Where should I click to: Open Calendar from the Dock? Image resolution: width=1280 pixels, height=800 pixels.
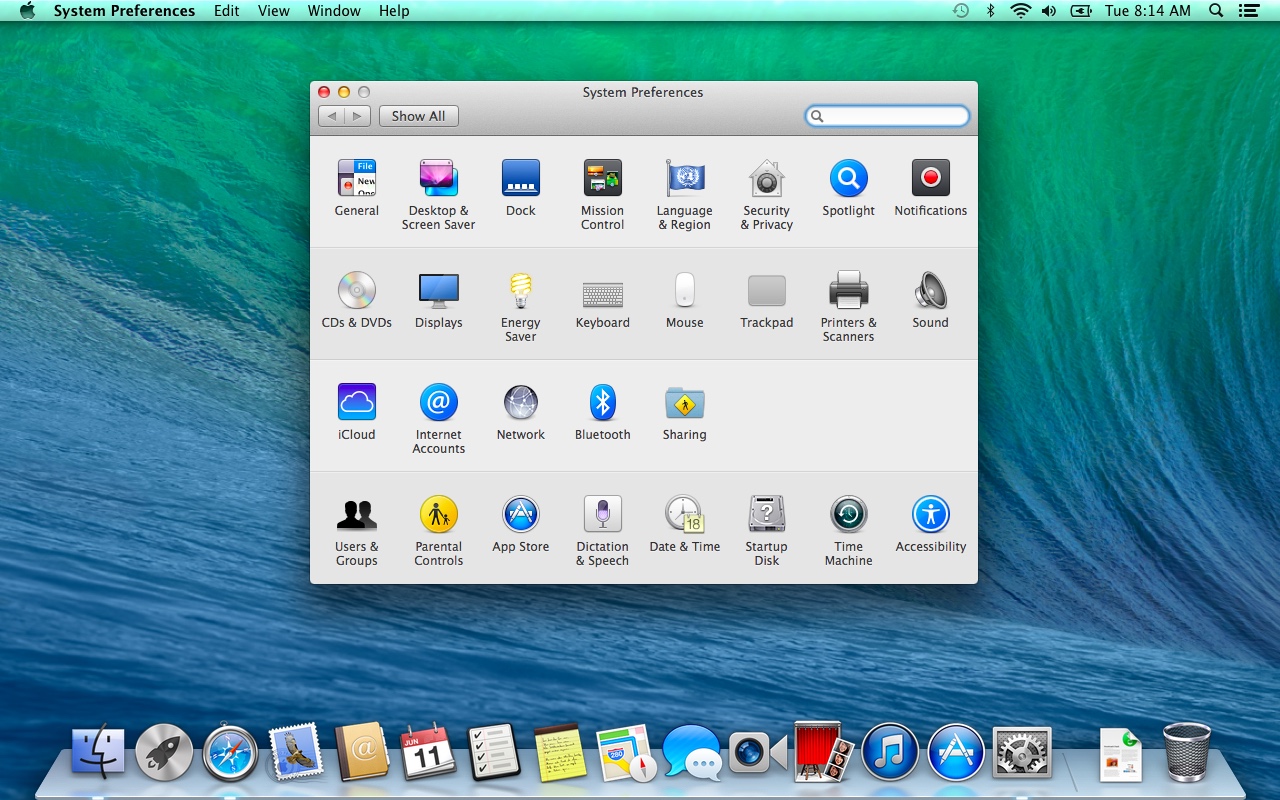click(428, 752)
